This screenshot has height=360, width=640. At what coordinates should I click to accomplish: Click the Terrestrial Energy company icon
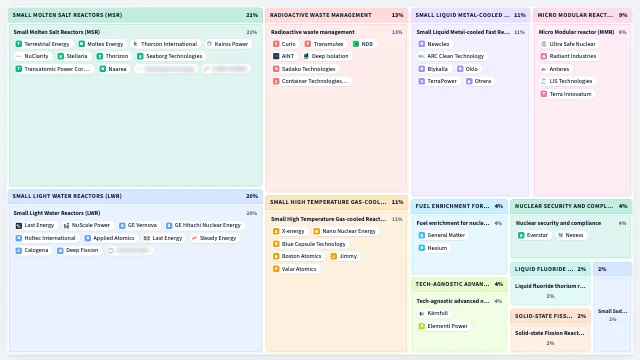pos(19,44)
